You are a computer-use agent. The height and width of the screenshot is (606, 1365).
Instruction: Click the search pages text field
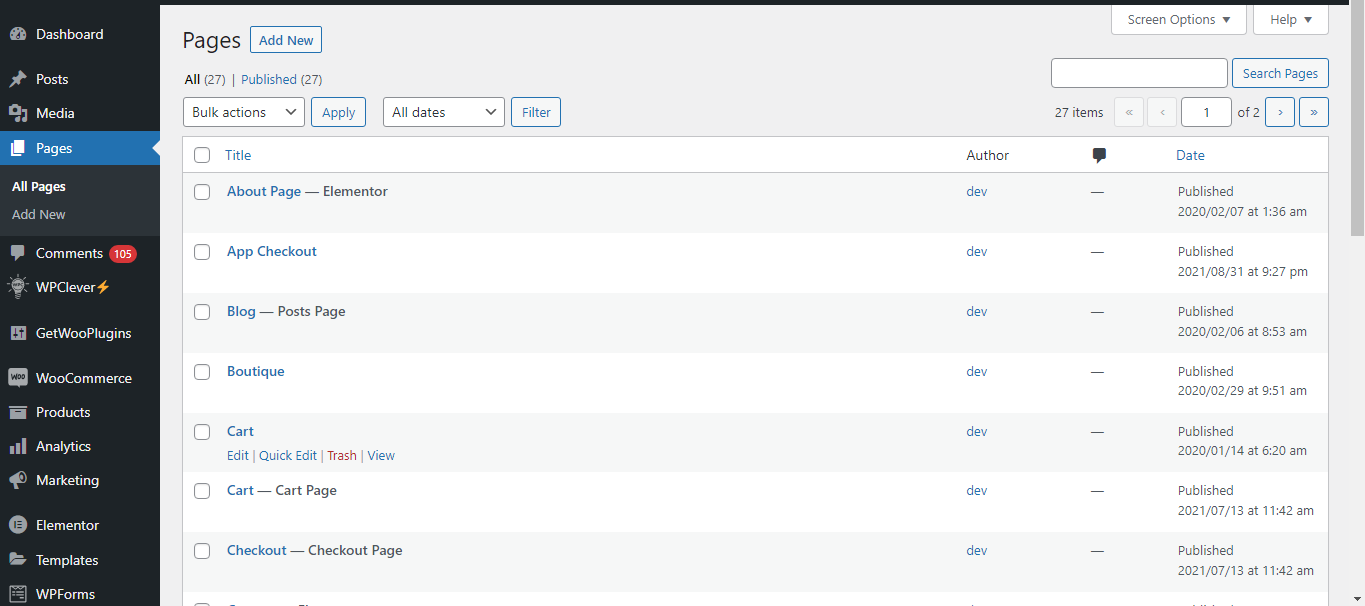[x=1138, y=73]
